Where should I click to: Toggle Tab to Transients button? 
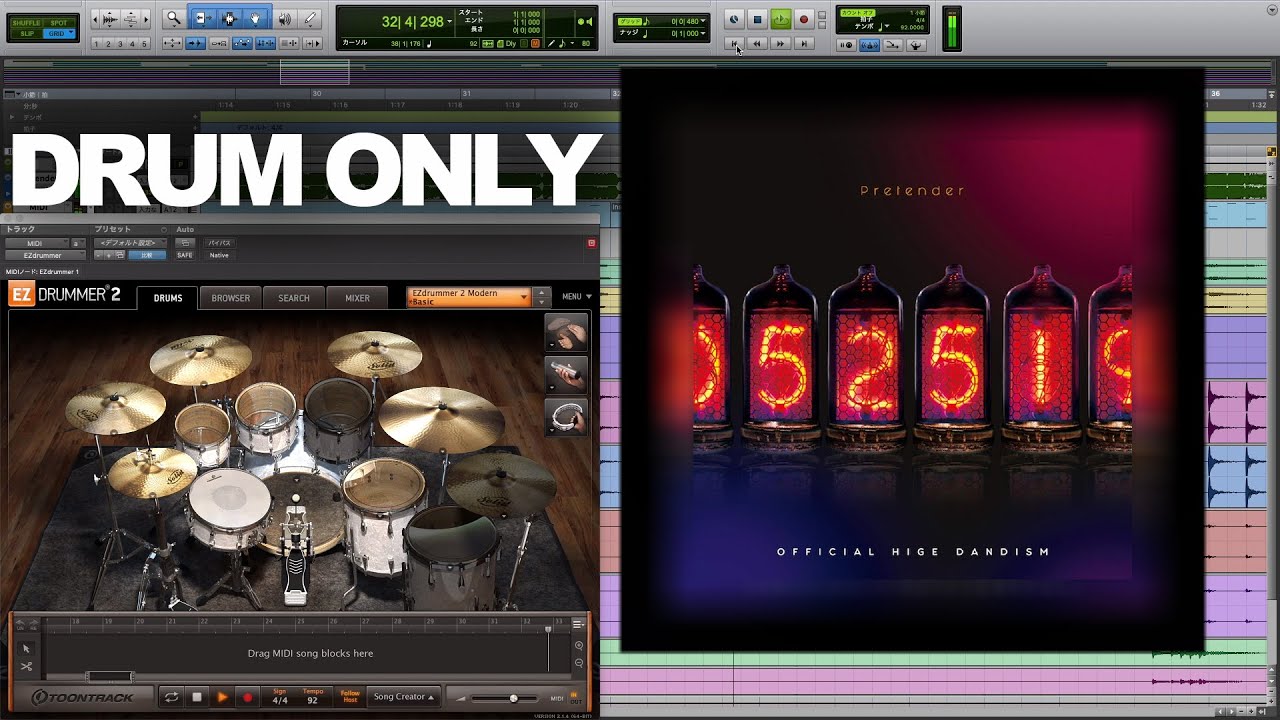click(196, 43)
